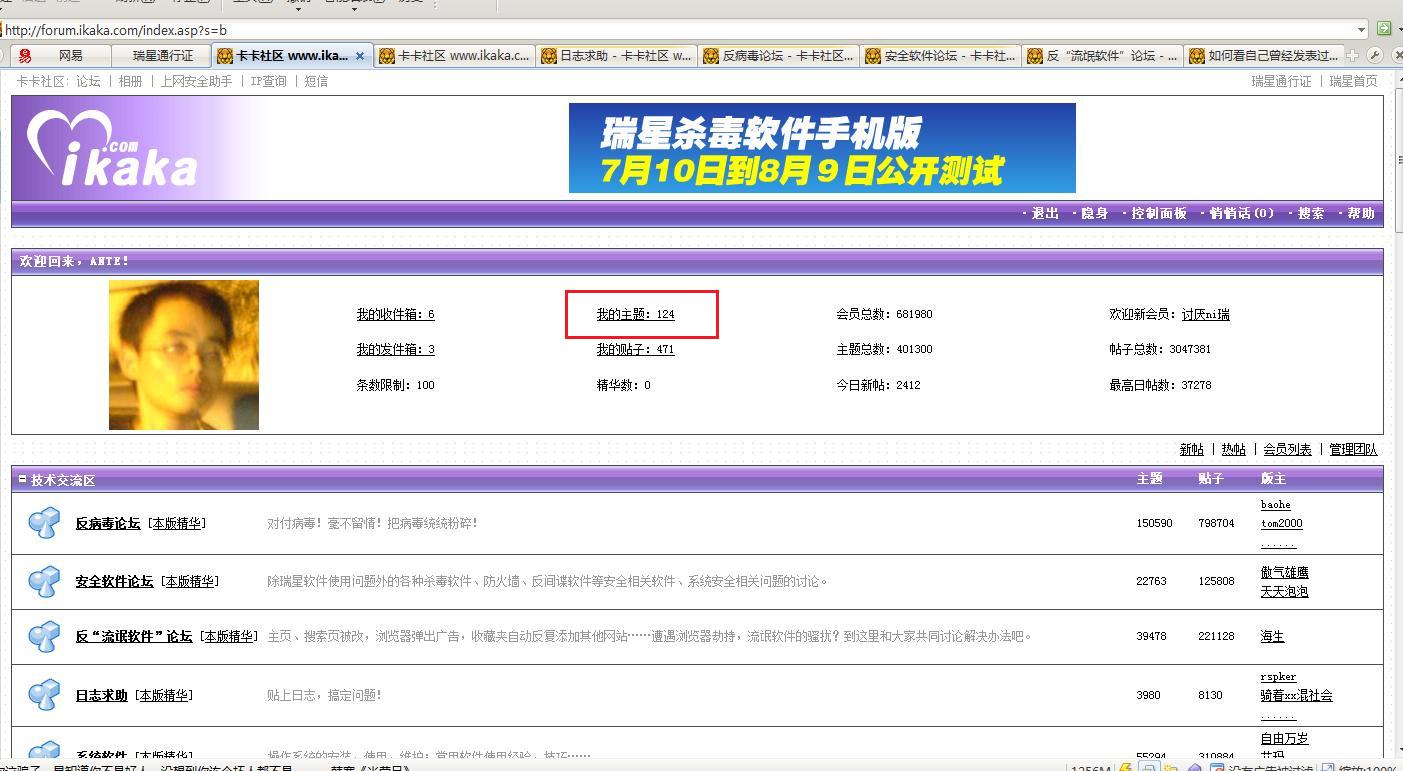1403x771 pixels.
Task: Switch to the 瑞星通行证 tab
Action: pos(162,56)
